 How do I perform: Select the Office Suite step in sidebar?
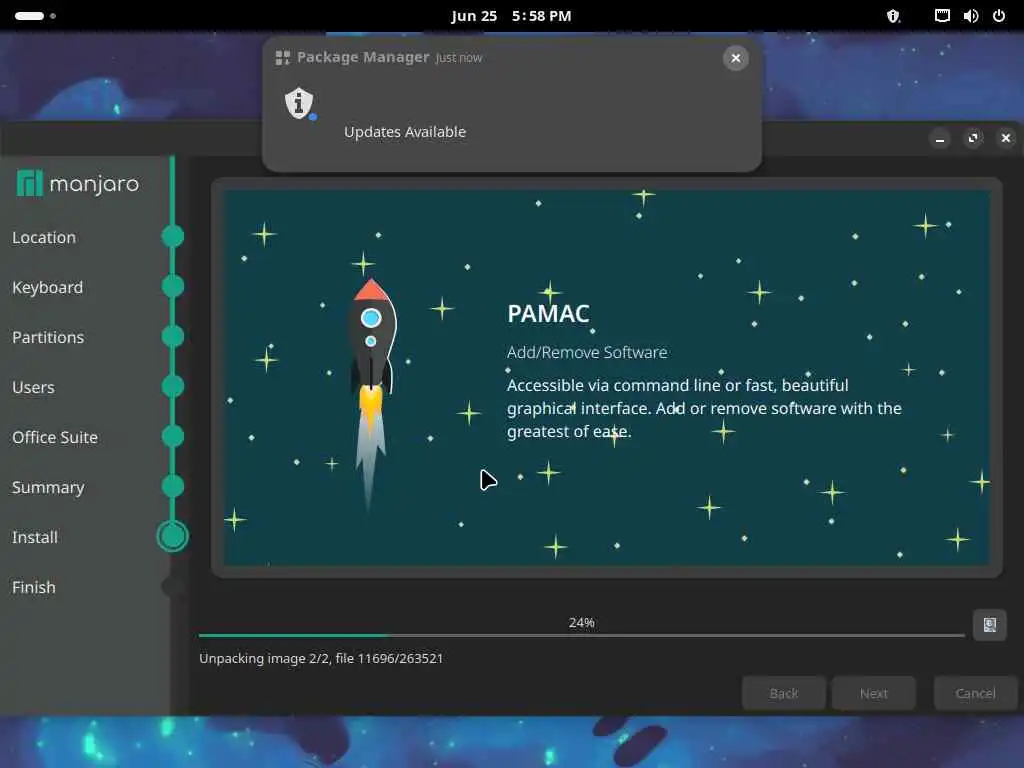(55, 438)
